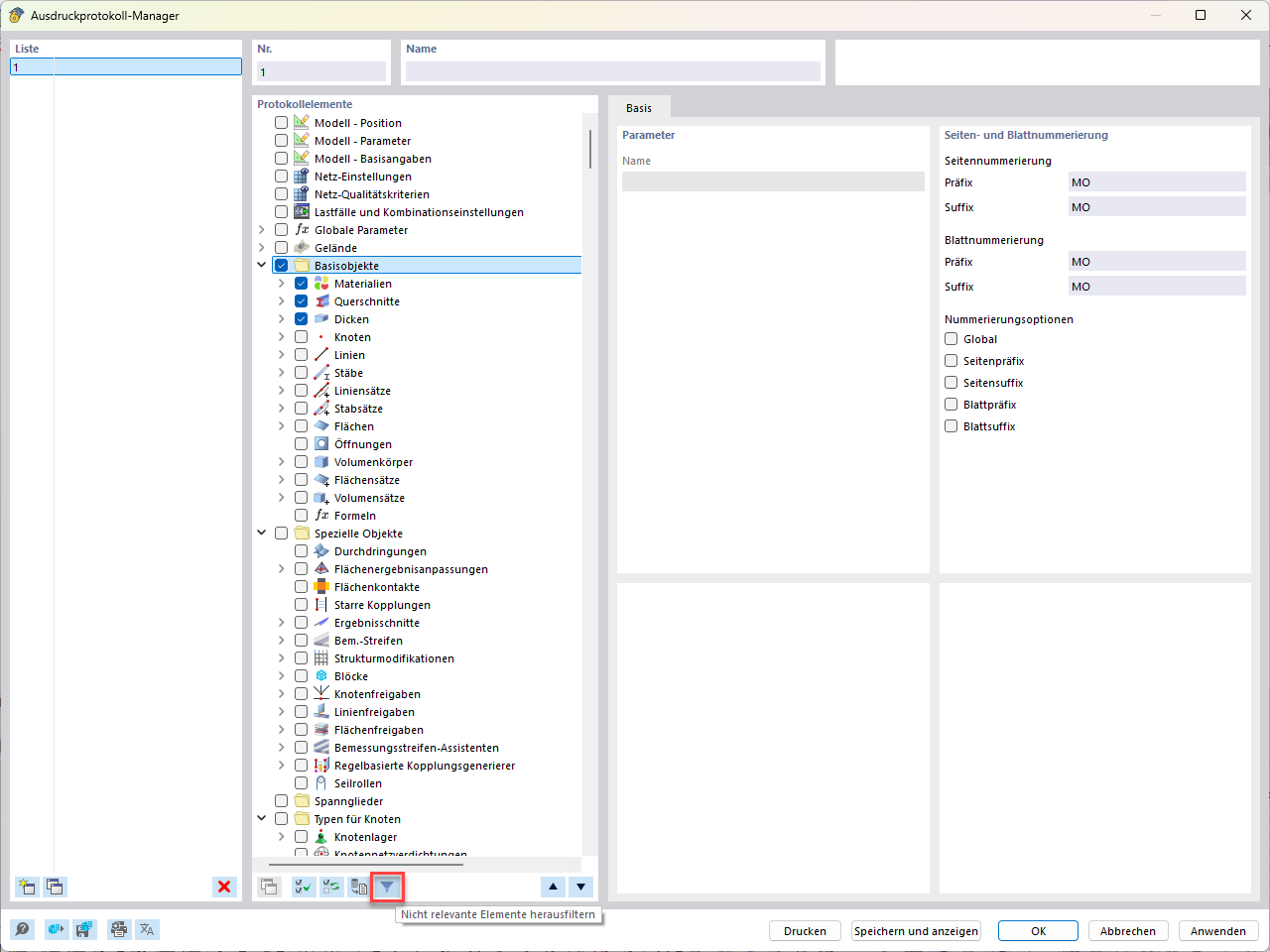Click the Netz-Einstellungen mesh icon

302,177
